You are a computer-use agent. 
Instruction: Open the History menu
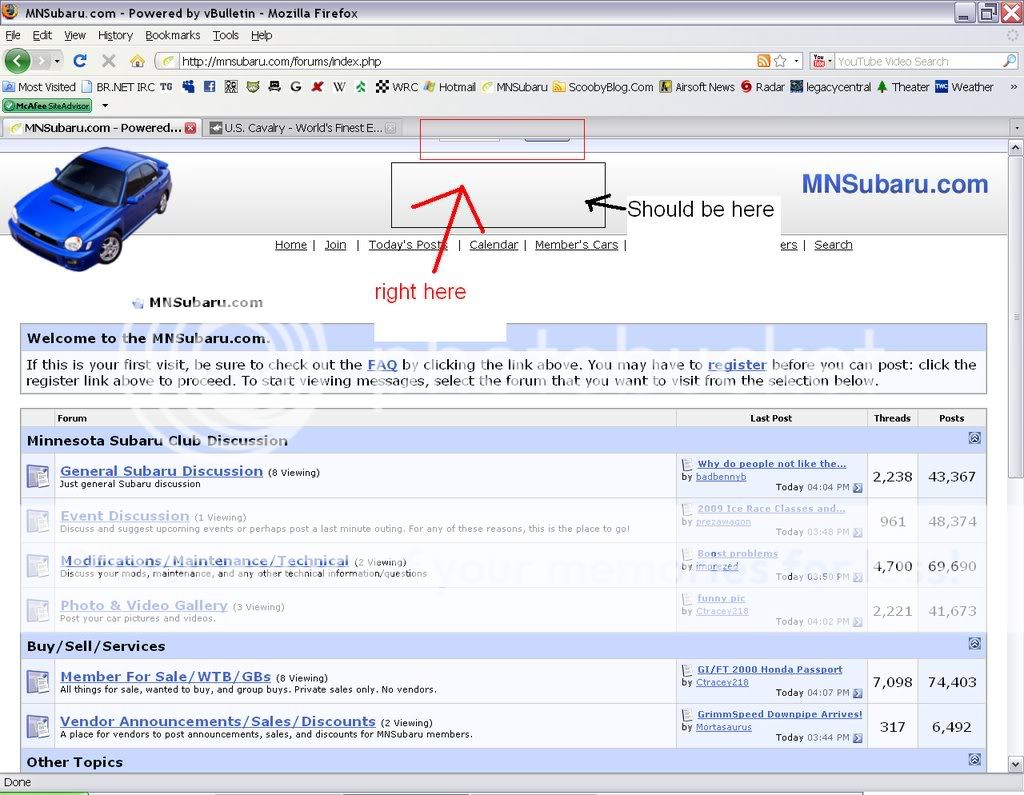pos(115,35)
